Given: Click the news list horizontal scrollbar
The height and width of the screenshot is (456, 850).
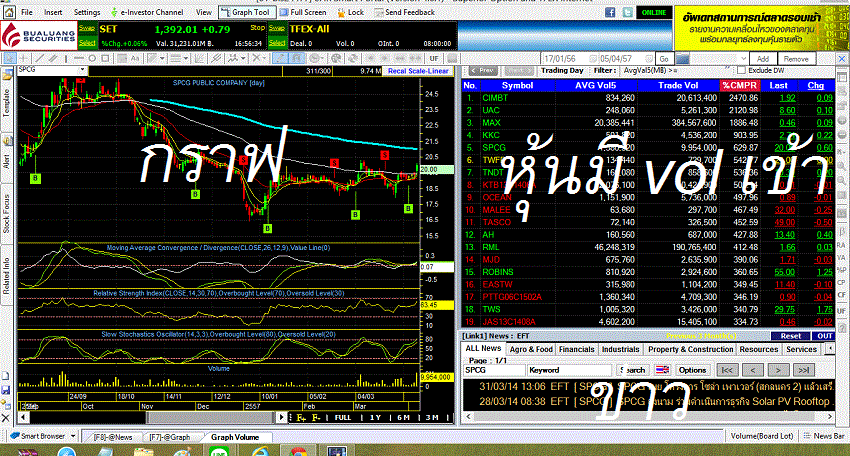Looking at the screenshot, I should tap(648, 416).
